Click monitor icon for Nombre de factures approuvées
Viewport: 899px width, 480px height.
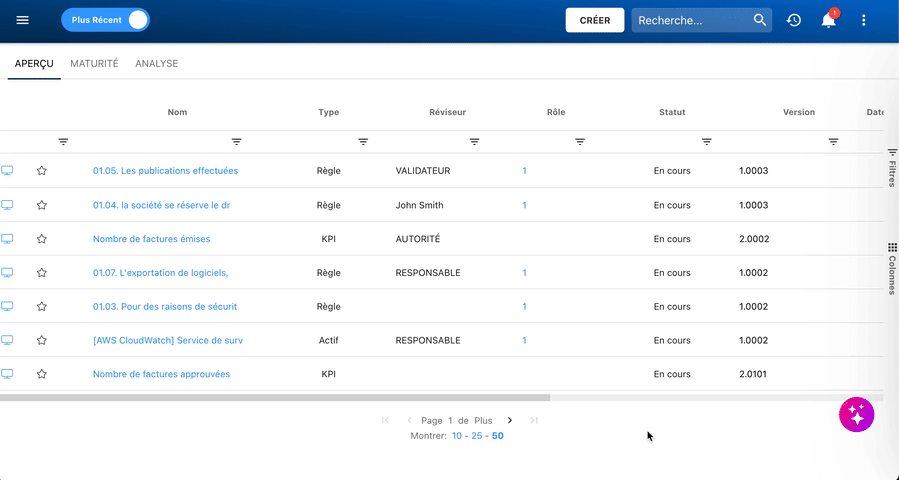click(x=7, y=374)
